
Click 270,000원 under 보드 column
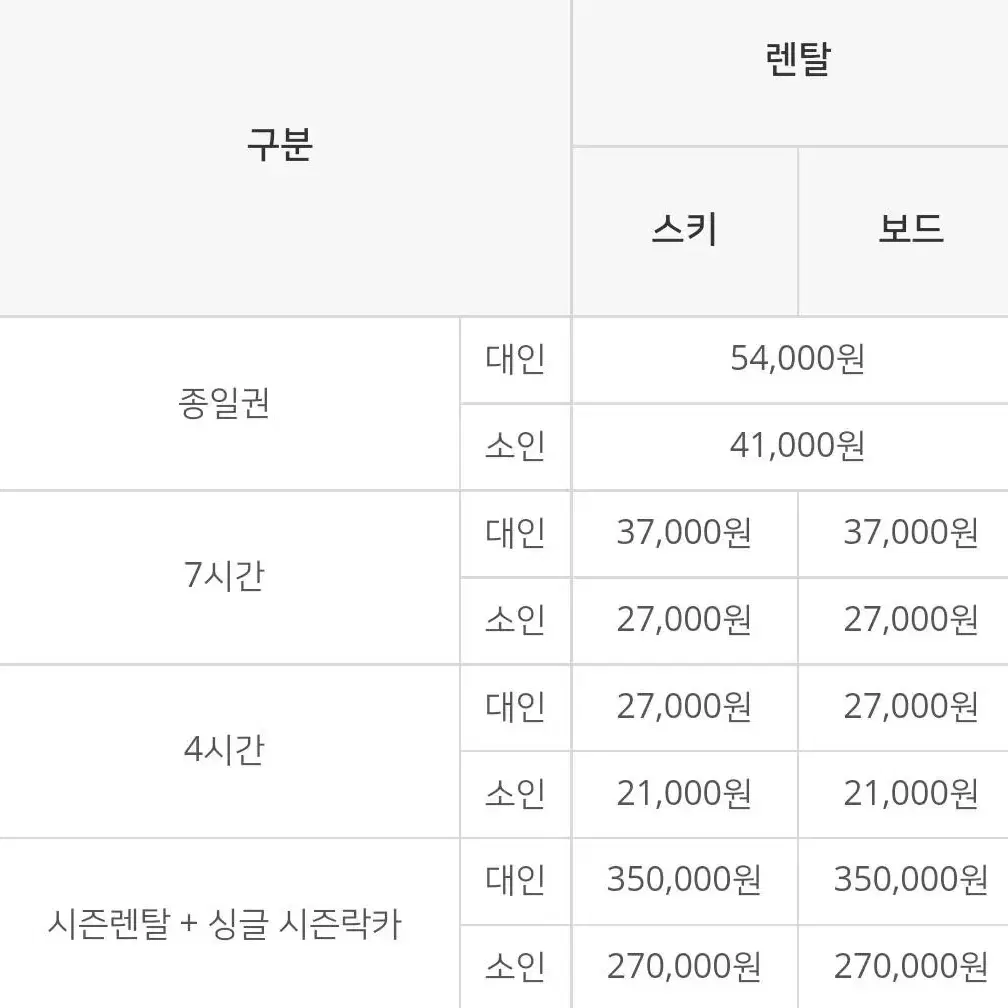click(911, 966)
